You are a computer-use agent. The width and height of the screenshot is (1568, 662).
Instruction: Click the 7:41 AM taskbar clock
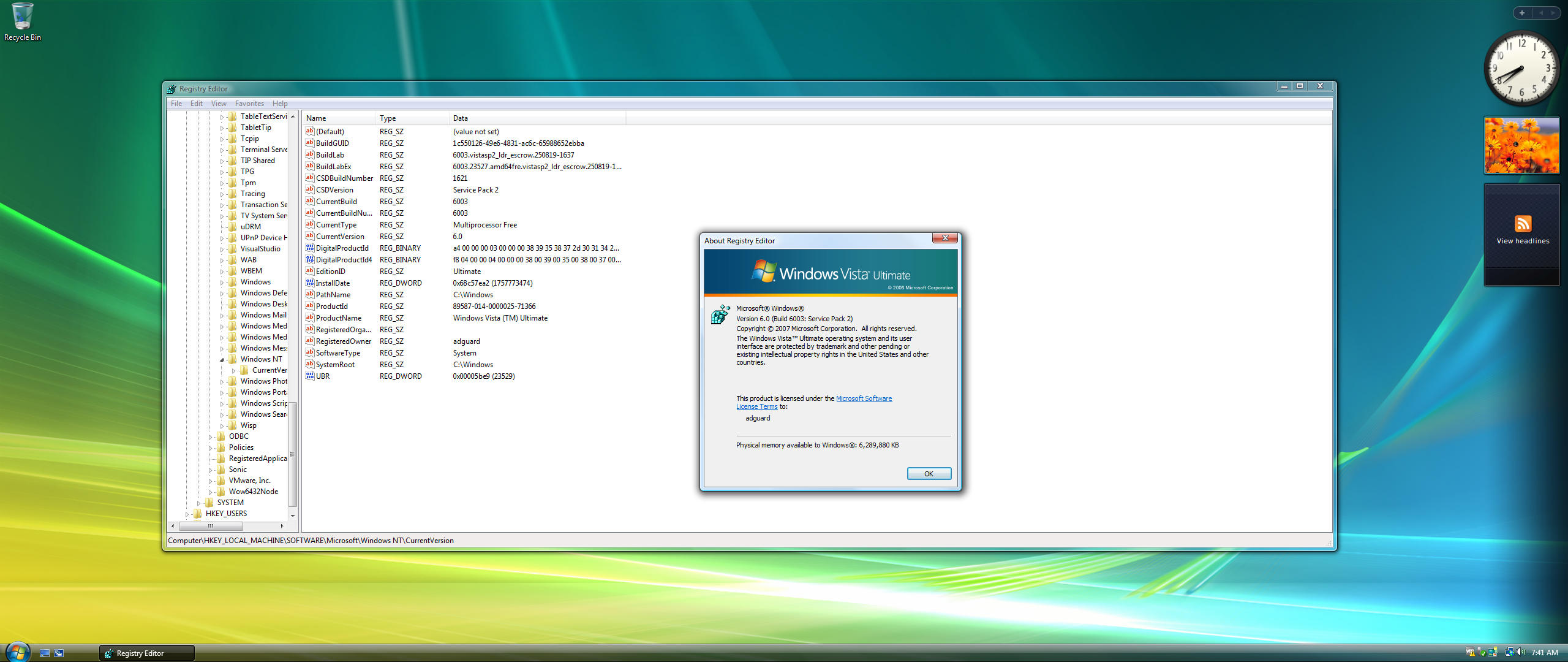point(1545,653)
